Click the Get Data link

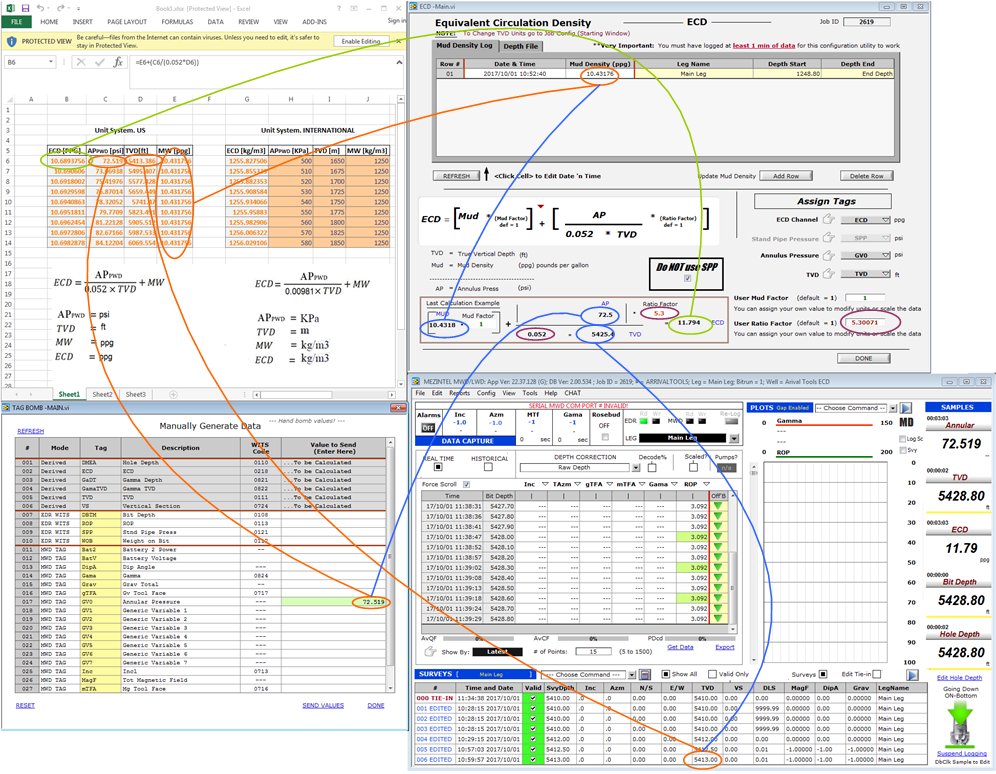point(680,647)
